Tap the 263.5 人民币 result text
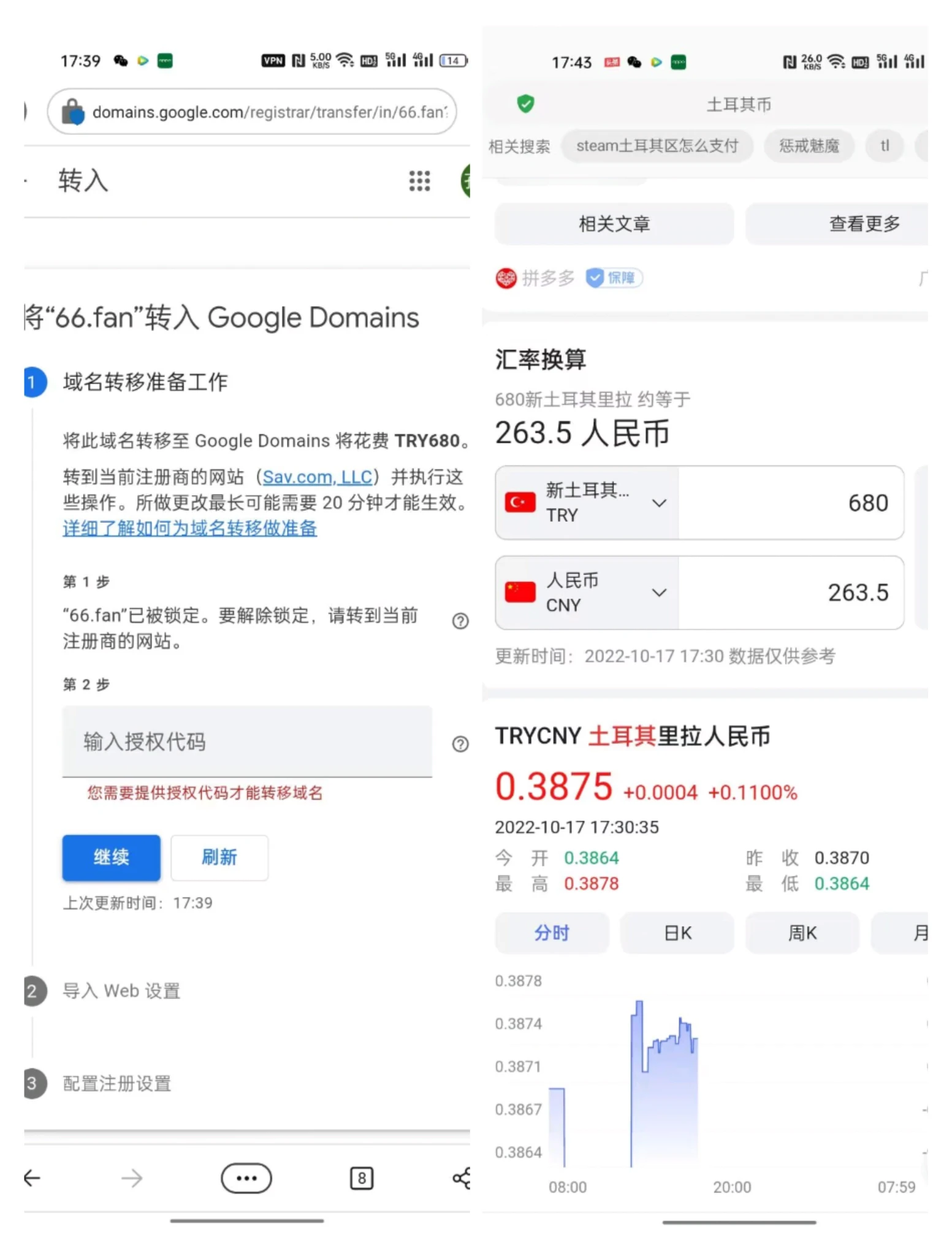This screenshot has width=952, height=1256. point(582,432)
